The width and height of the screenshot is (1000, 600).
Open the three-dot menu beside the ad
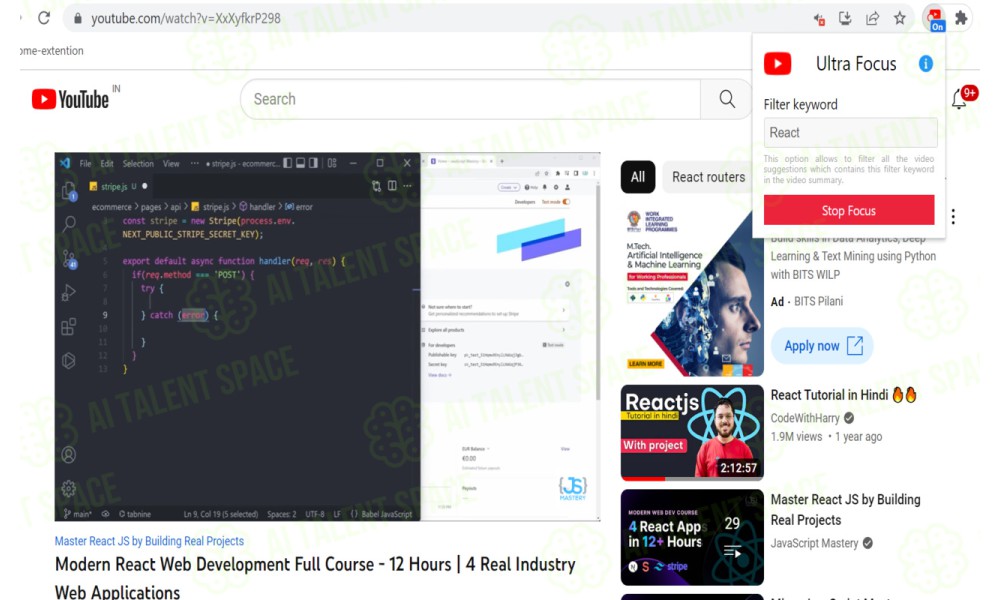(953, 217)
